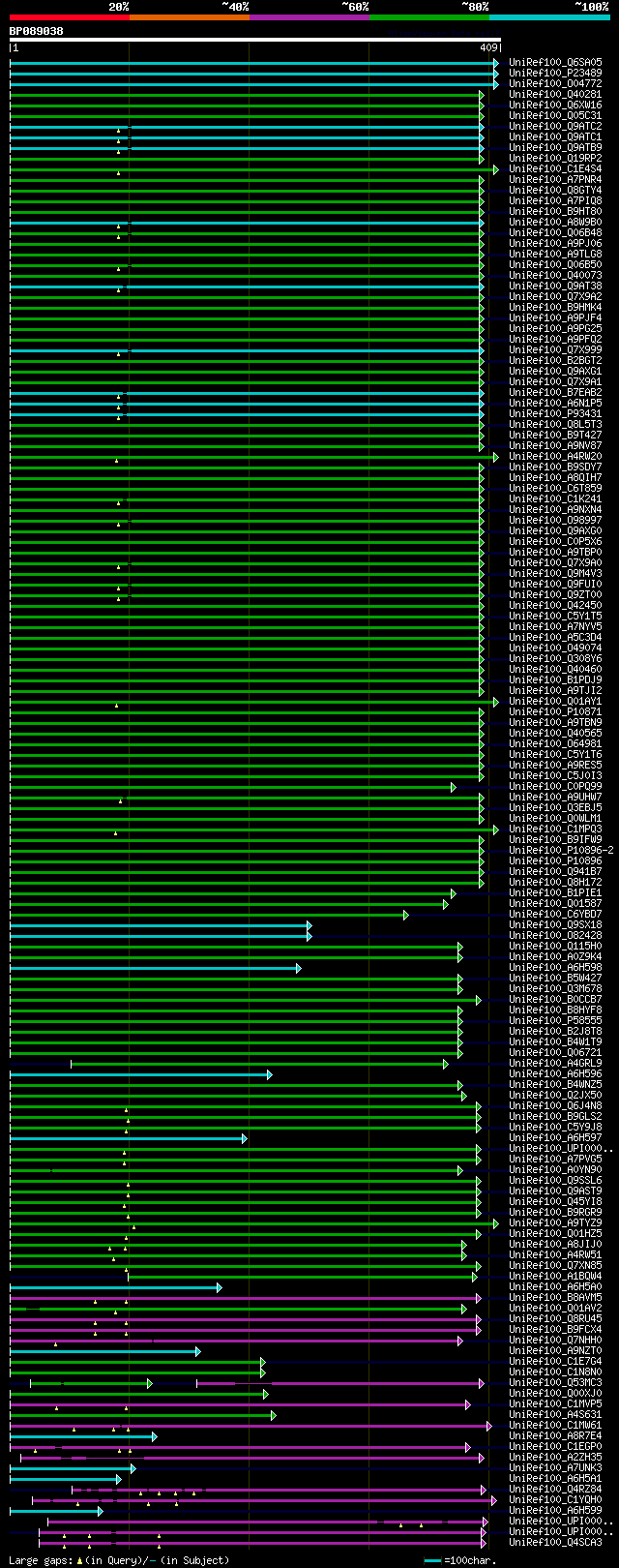Image resolution: width=619 pixels, height=1568 pixels.
Task: Select the UniRef100_Q4RZ84 label
Action: pyautogui.click(x=555, y=1490)
